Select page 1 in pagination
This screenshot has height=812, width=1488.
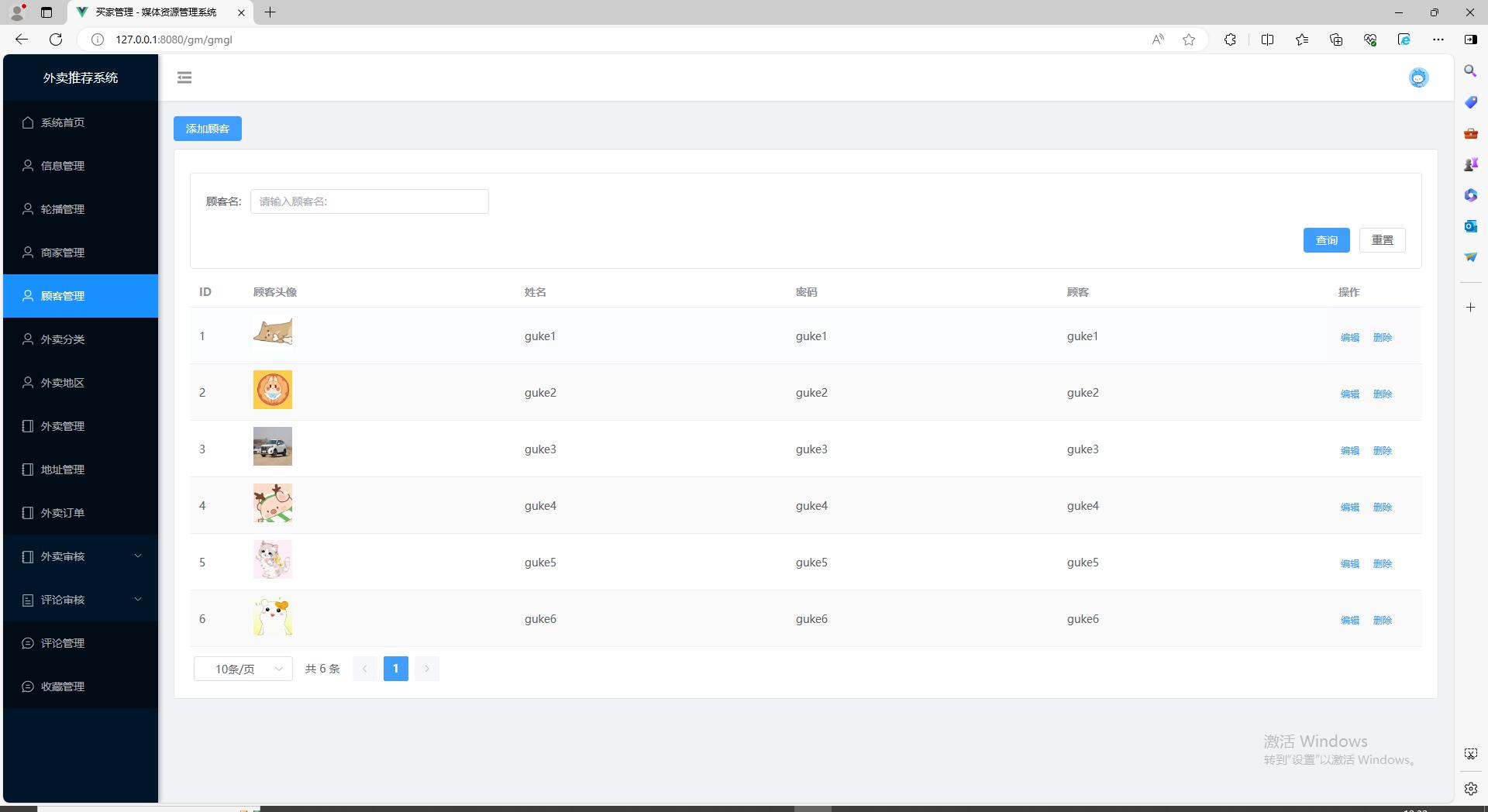tap(396, 669)
